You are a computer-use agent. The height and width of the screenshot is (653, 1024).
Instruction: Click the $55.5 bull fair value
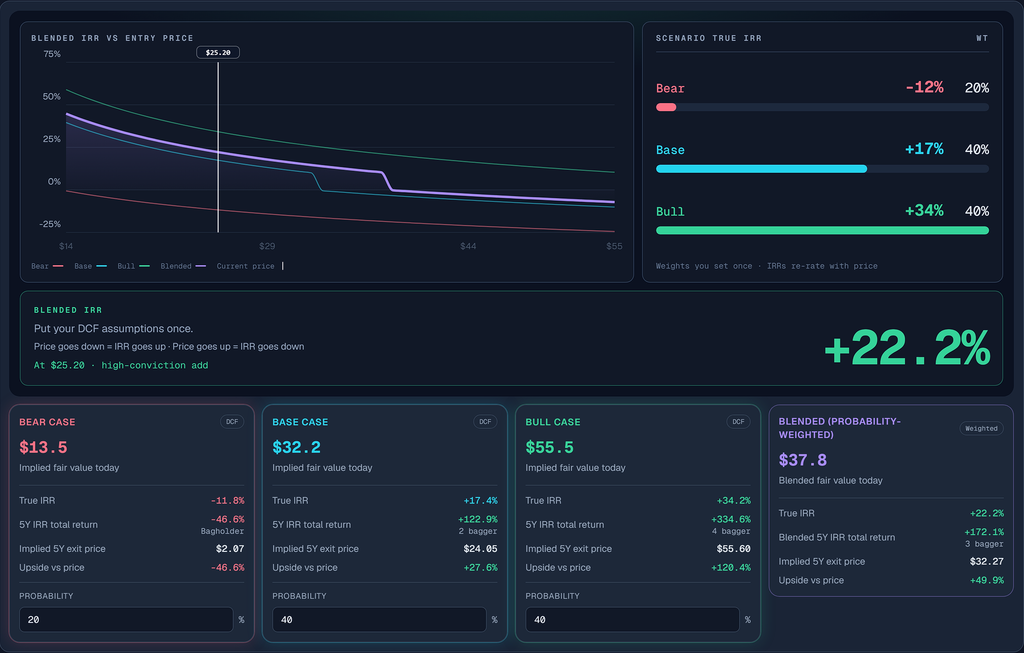click(x=549, y=447)
